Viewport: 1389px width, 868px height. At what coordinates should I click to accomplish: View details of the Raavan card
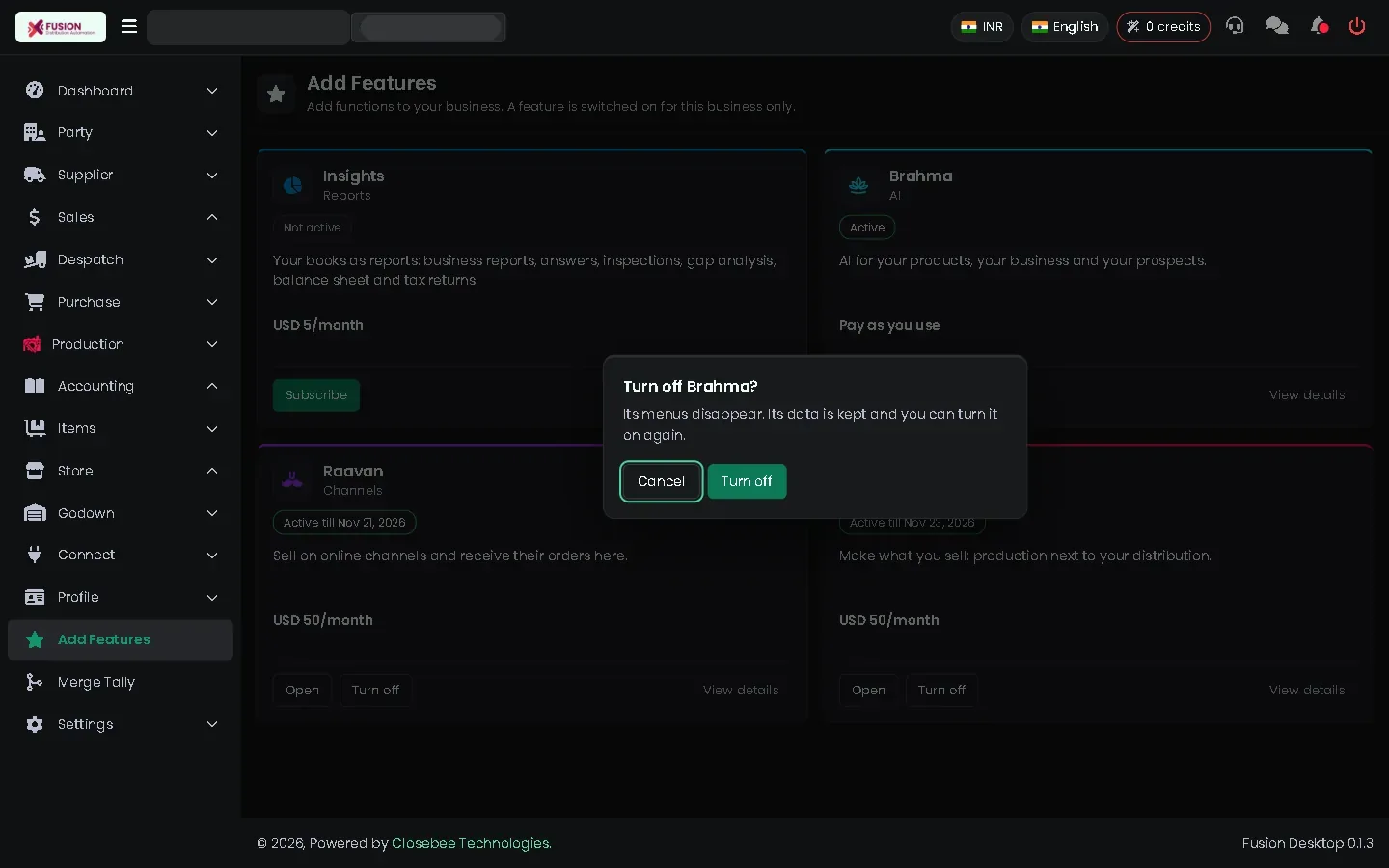point(741,691)
